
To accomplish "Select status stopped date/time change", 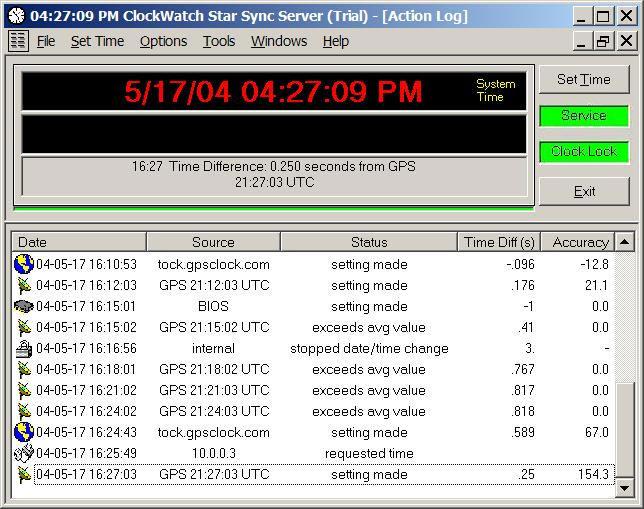I will [x=369, y=349].
